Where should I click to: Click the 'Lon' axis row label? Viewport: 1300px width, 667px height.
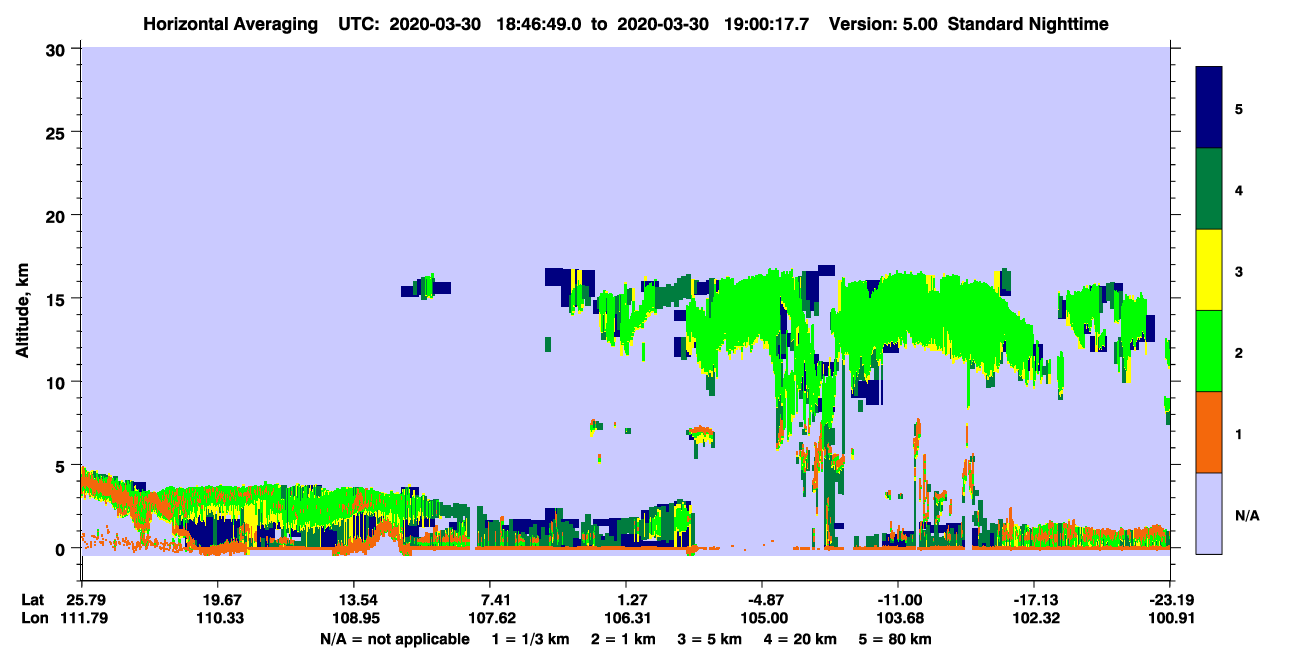pyautogui.click(x=33, y=618)
